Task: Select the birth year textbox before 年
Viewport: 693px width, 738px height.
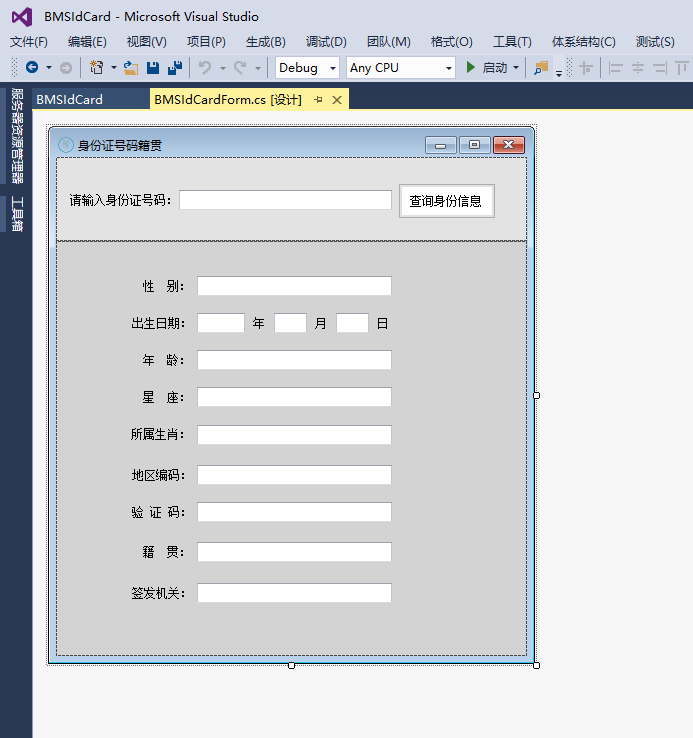Action: point(221,323)
